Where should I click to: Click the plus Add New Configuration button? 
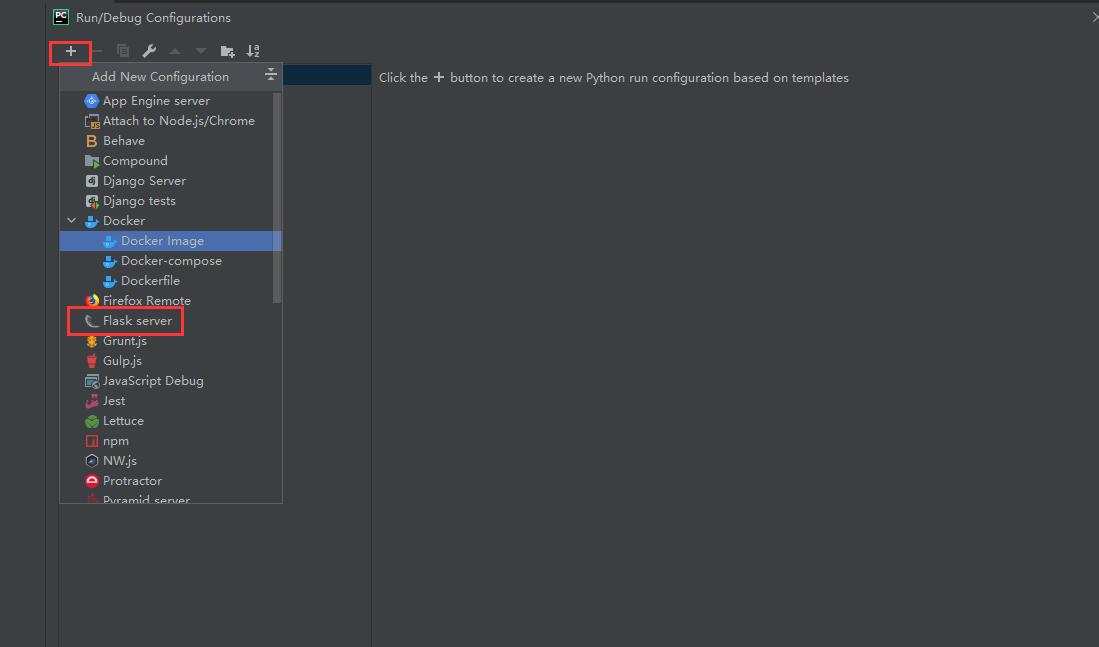[x=71, y=51]
